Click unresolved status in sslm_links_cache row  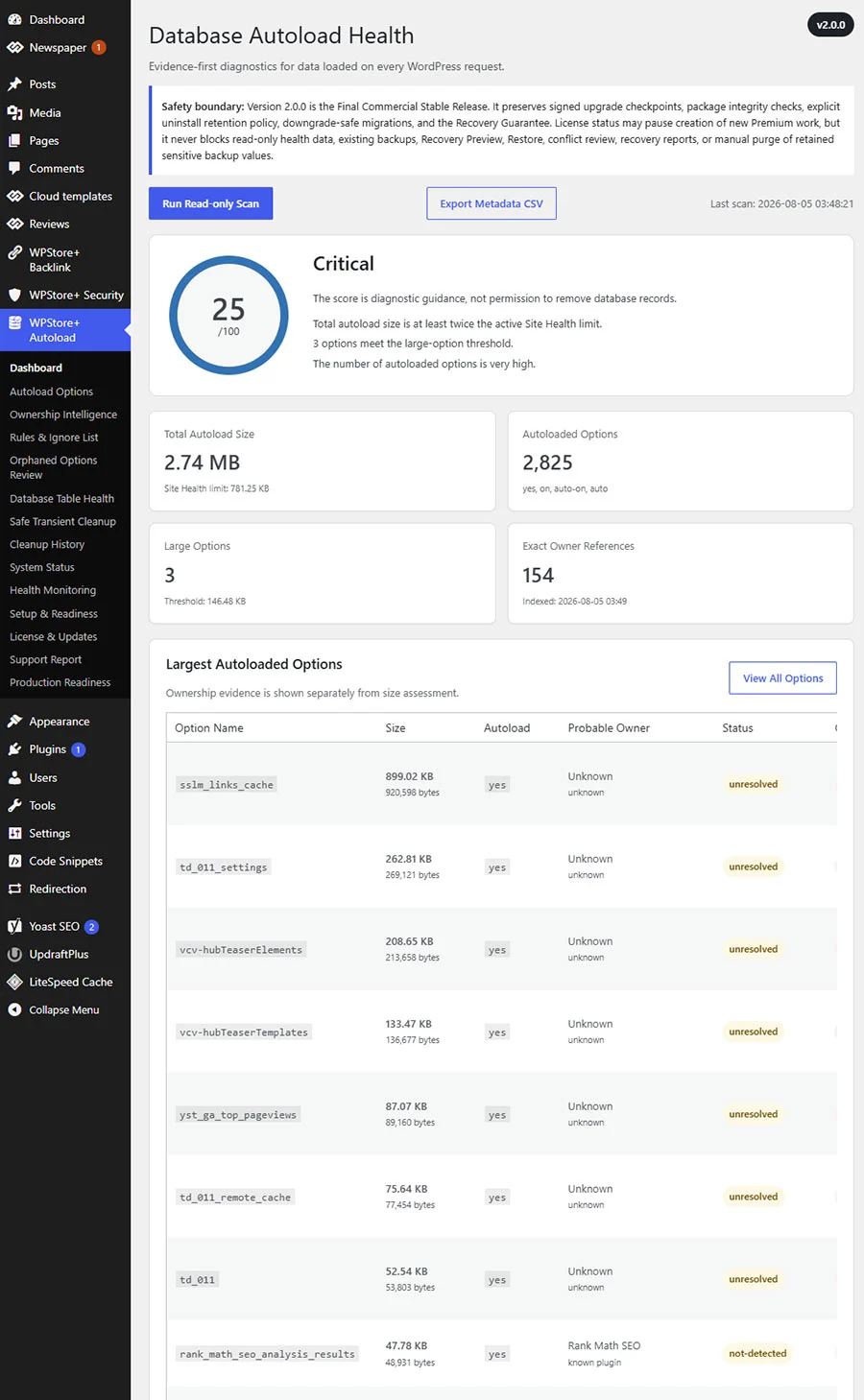pos(754,784)
